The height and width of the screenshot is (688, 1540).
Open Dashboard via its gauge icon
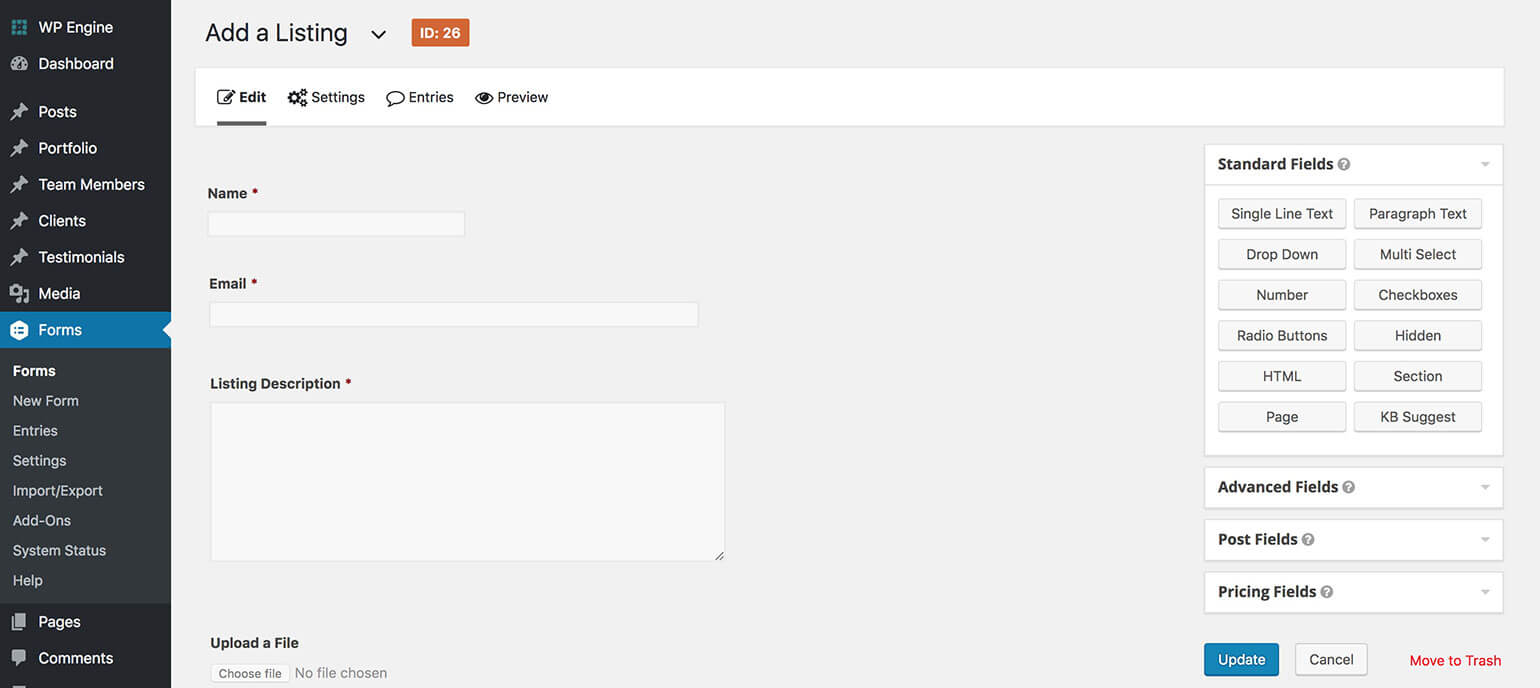point(19,64)
